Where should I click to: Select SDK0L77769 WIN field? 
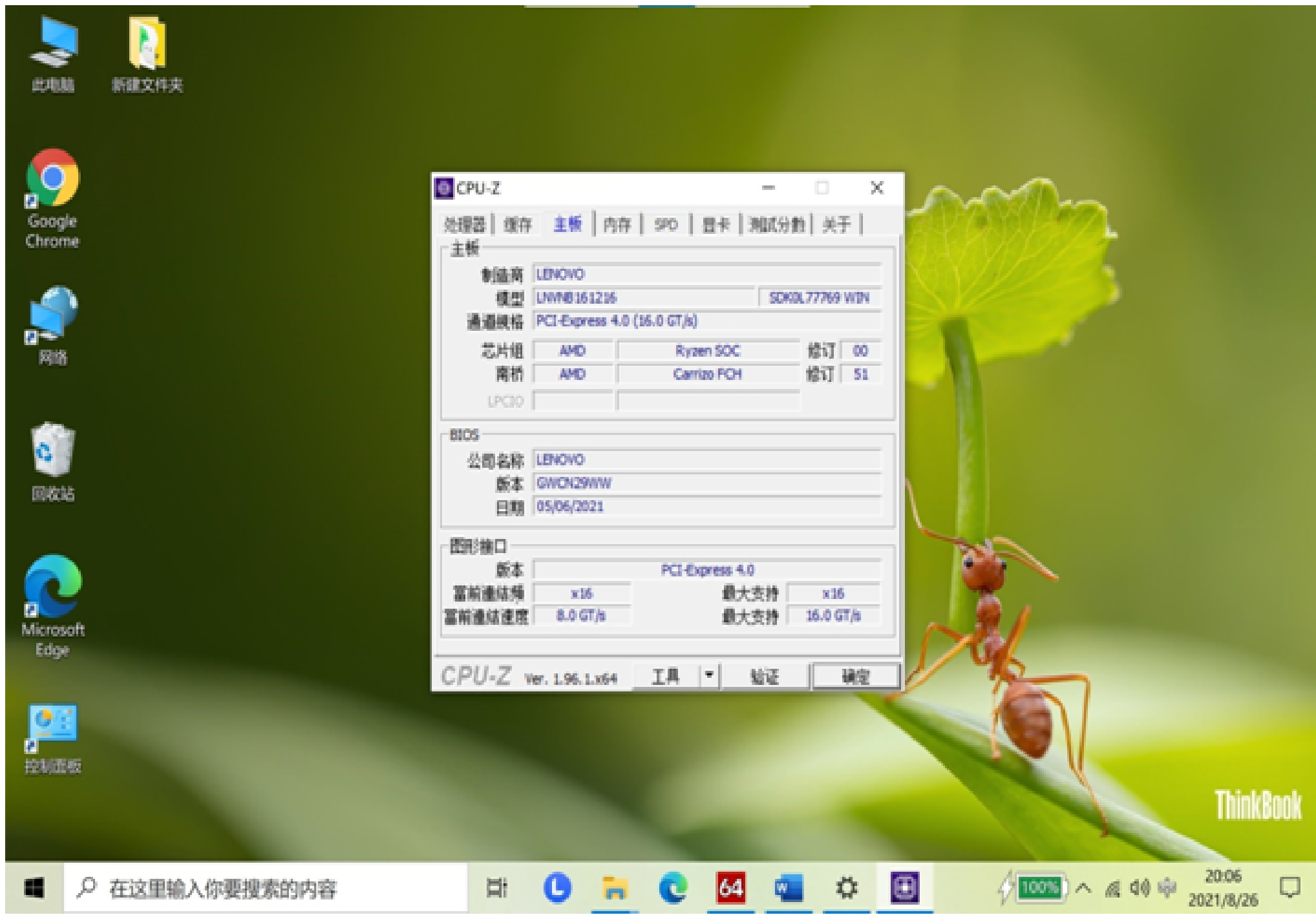pos(820,297)
